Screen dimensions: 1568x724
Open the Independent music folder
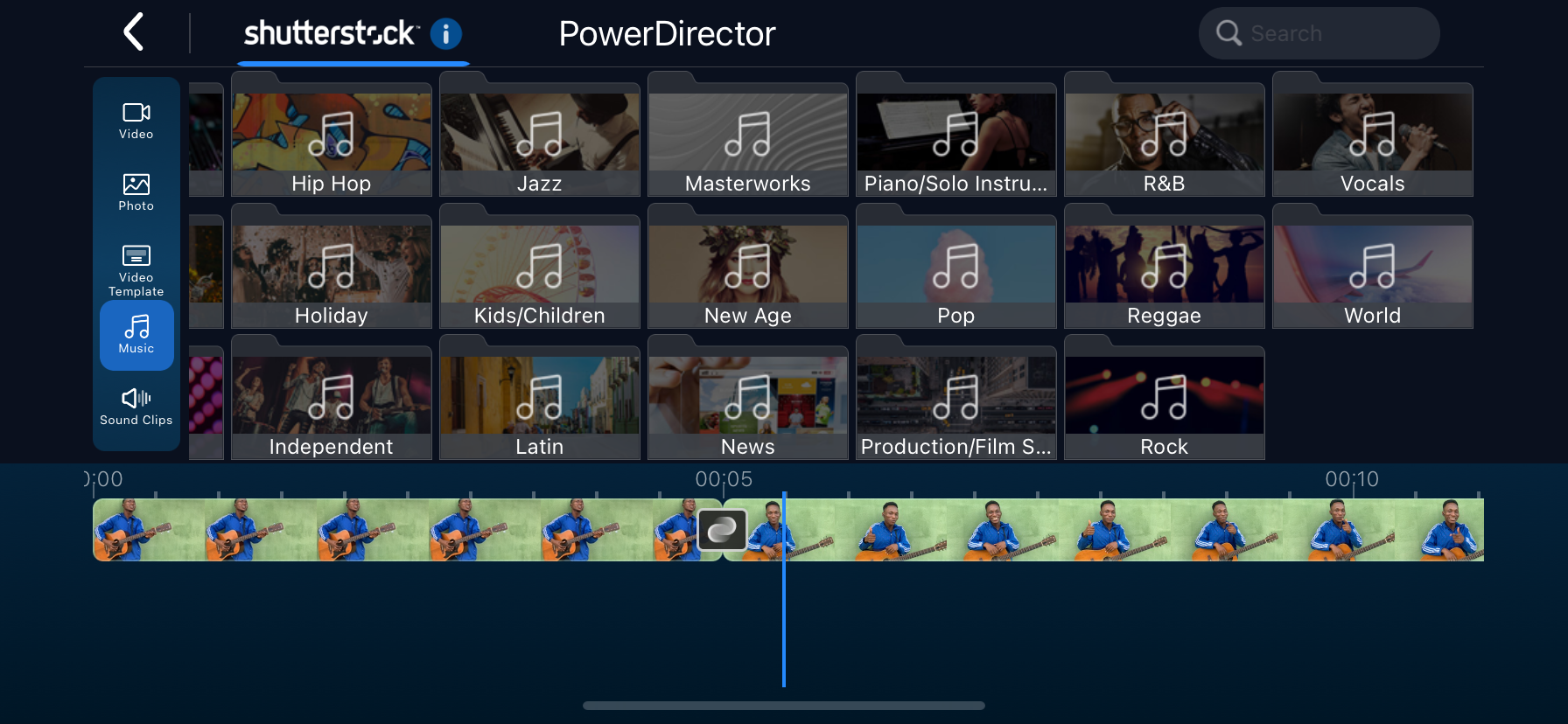click(332, 397)
